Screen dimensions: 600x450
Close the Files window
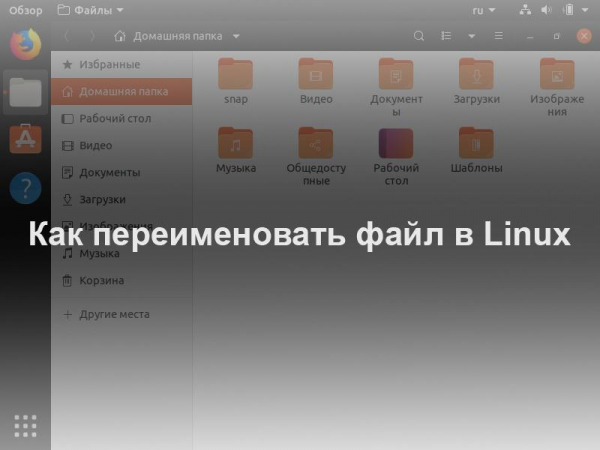(x=584, y=36)
